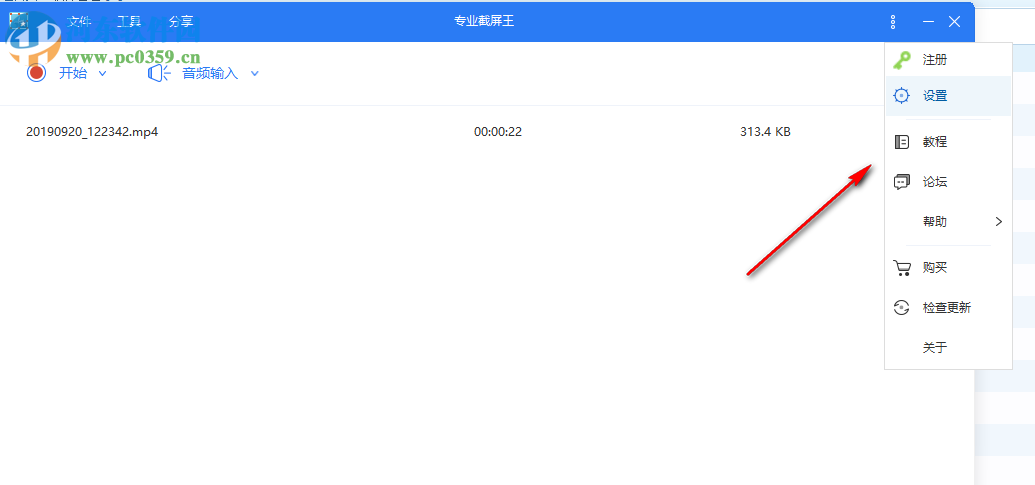Screen dimensions: 1035x485
Task: Open the three-dot more options menu
Action: 893,22
